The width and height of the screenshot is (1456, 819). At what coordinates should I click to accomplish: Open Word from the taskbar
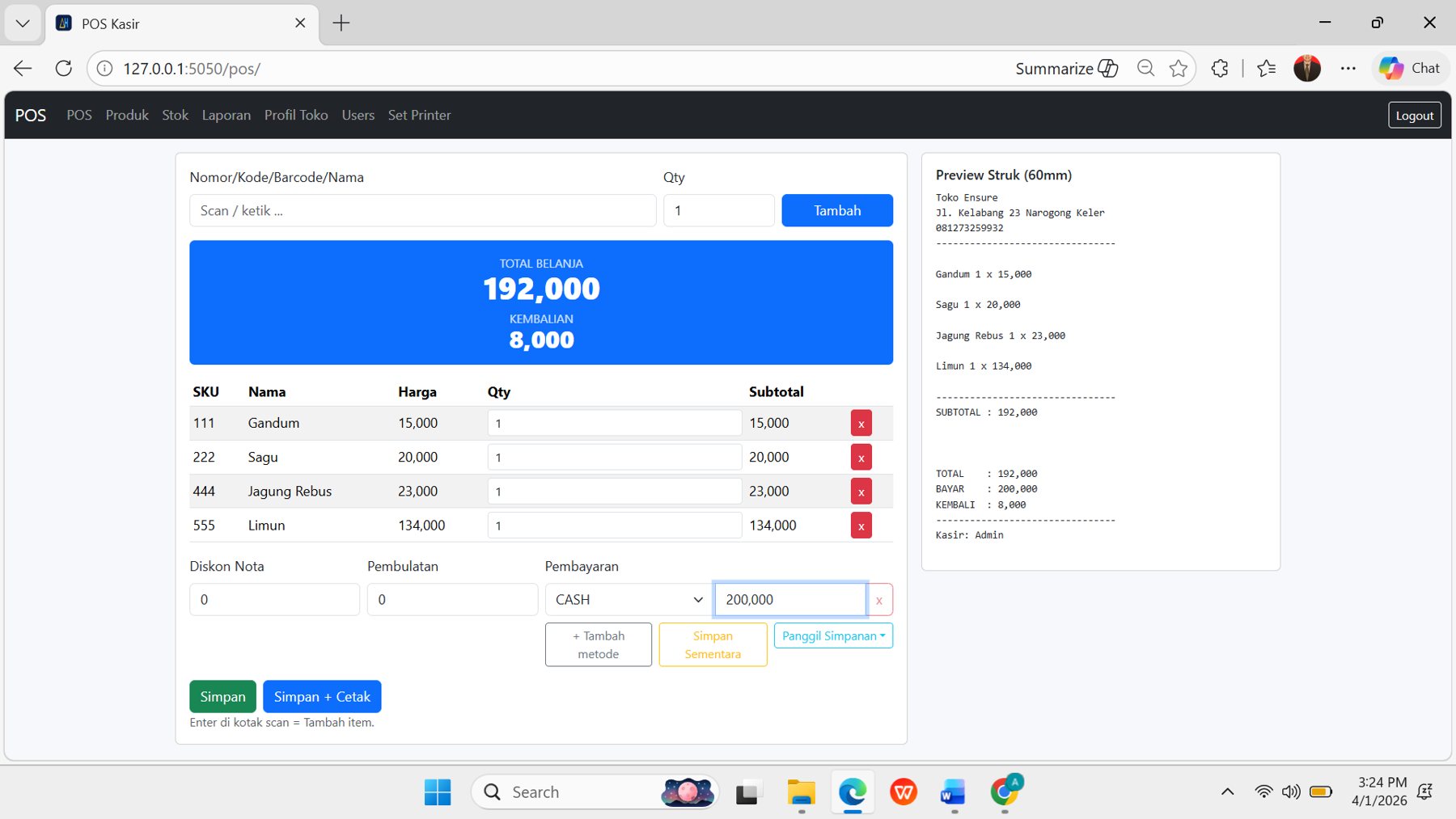(952, 792)
